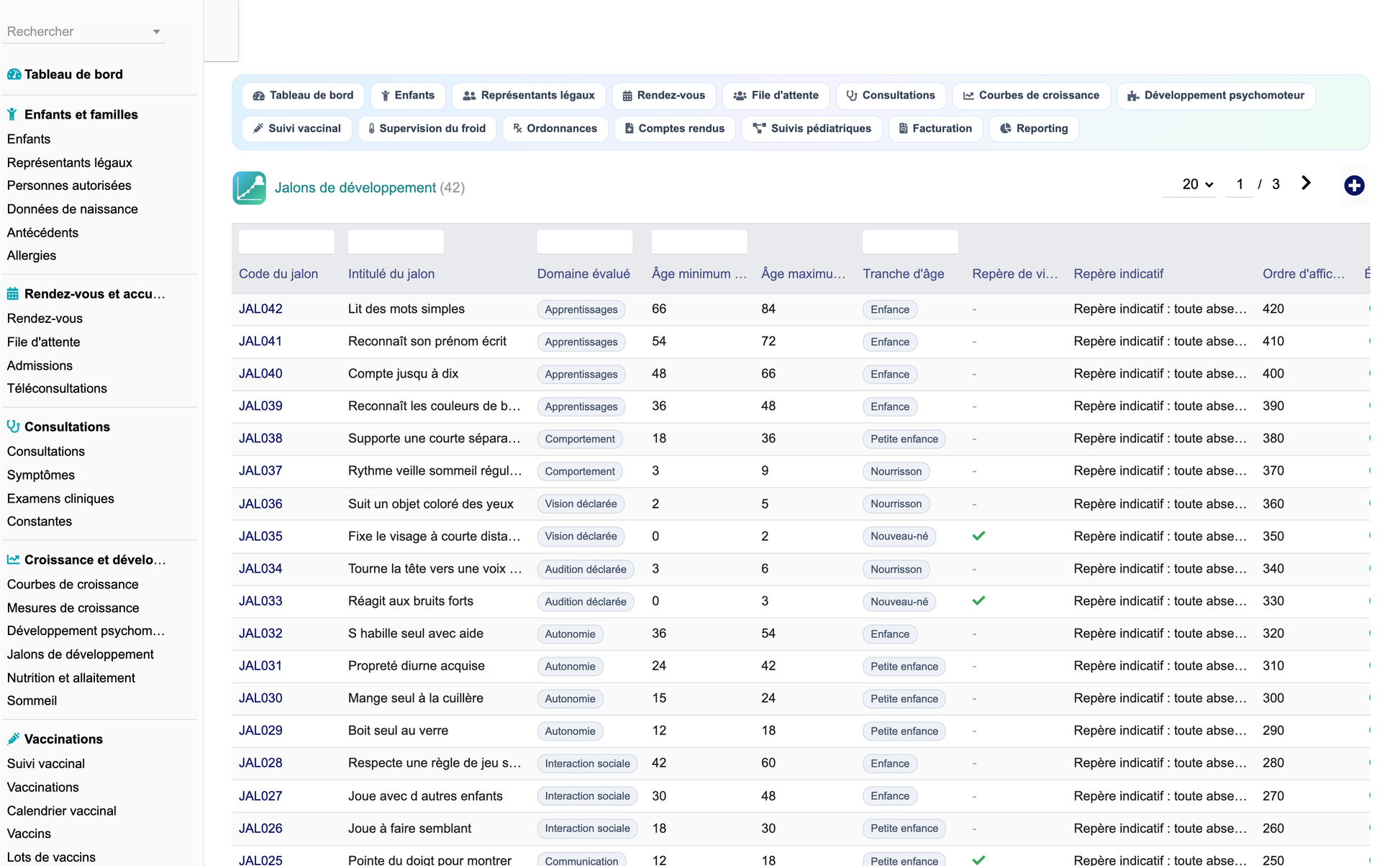Open Représentants légaux toolbar tab
The width and height of the screenshot is (1400, 866).
529,96
